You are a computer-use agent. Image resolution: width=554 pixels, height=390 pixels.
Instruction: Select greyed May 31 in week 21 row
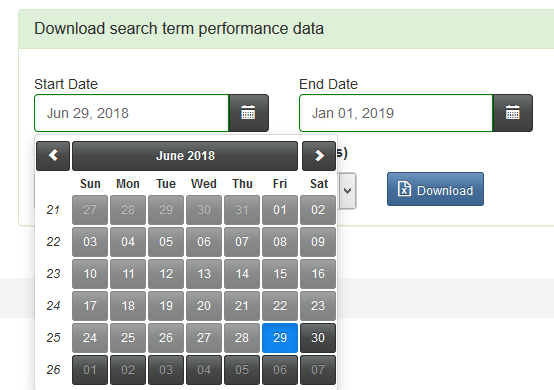242,210
